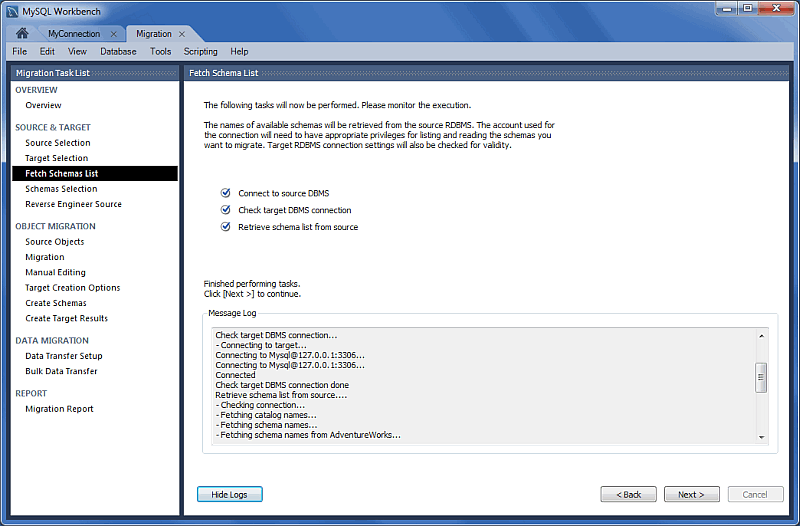
Task: Open the Scripting menu
Action: pyautogui.click(x=200, y=51)
